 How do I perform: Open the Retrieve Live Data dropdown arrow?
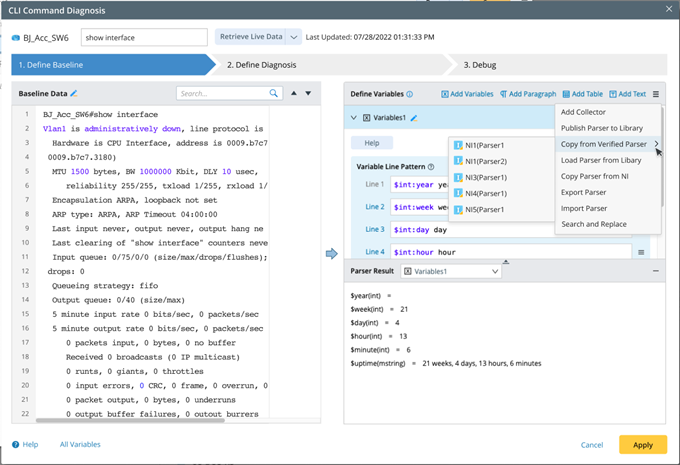(x=294, y=37)
